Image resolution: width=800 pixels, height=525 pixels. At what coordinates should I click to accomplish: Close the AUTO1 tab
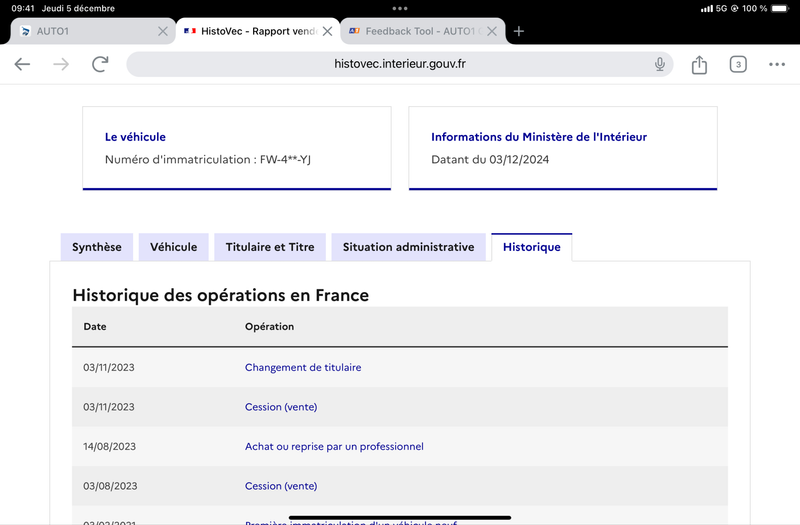(163, 31)
